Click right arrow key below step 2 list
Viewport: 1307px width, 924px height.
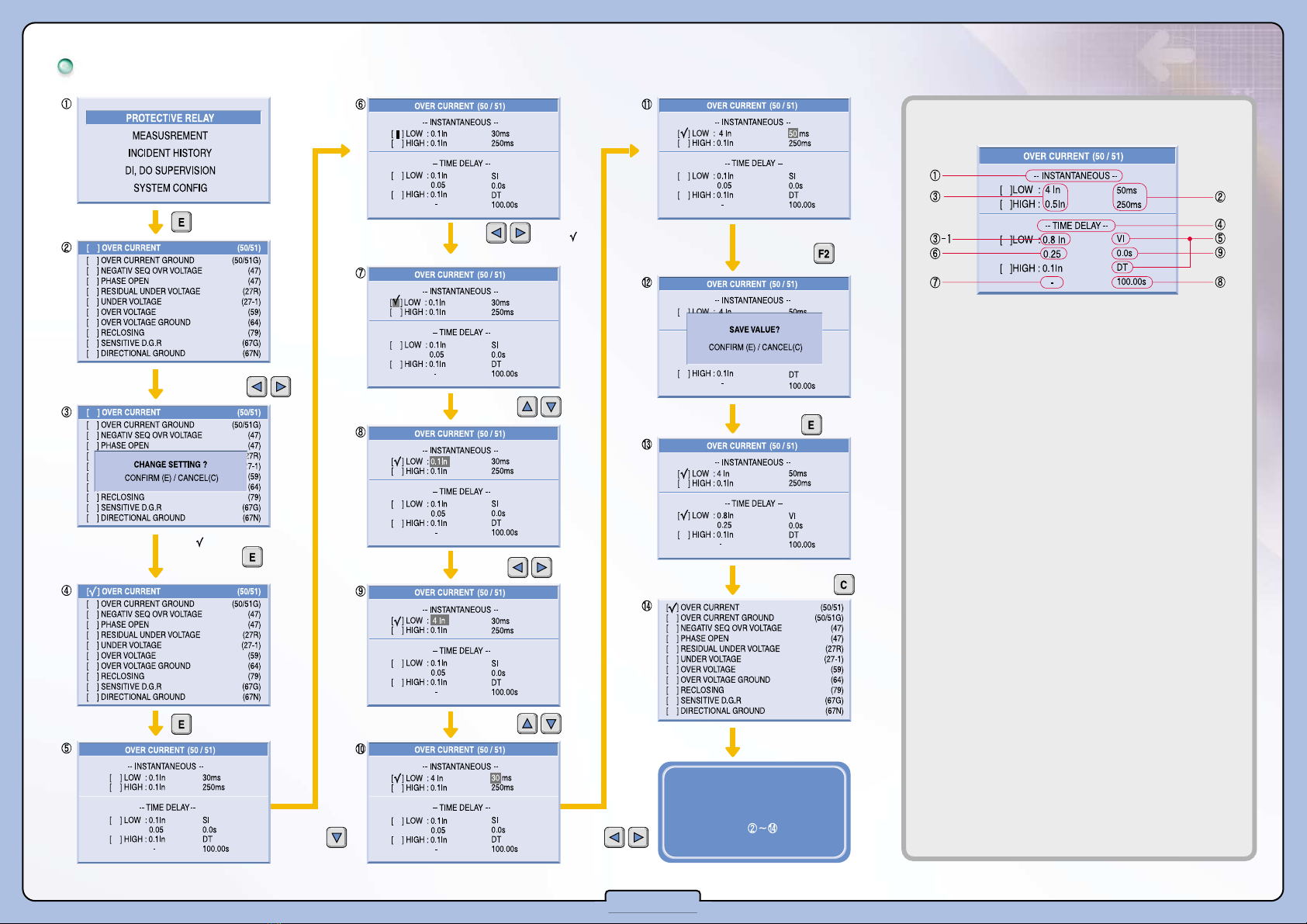[x=281, y=386]
